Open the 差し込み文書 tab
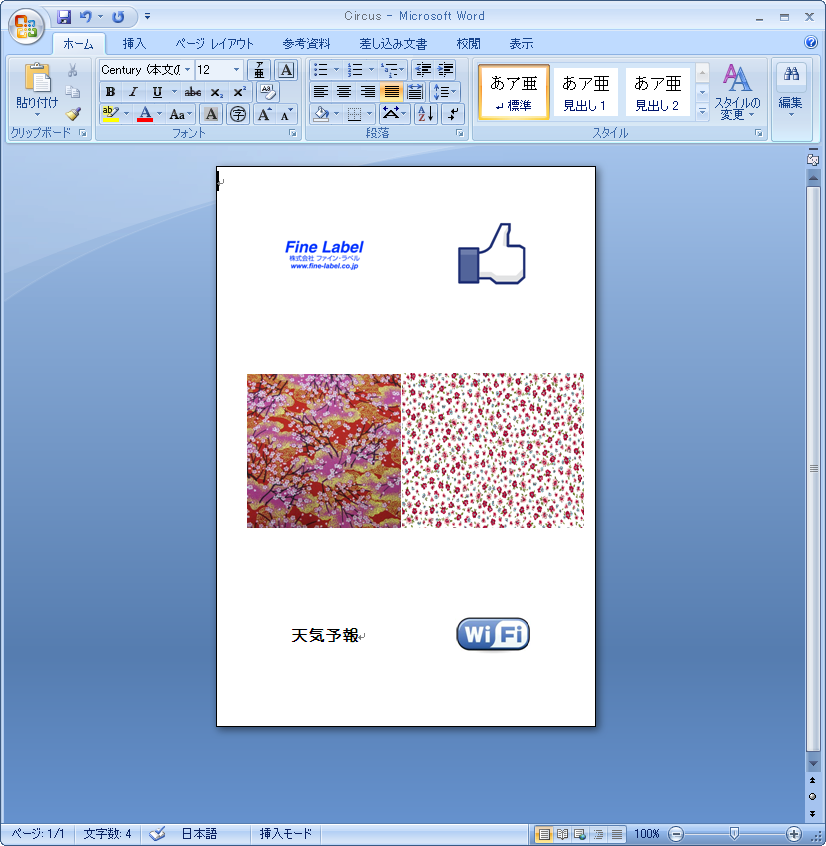 coord(393,44)
